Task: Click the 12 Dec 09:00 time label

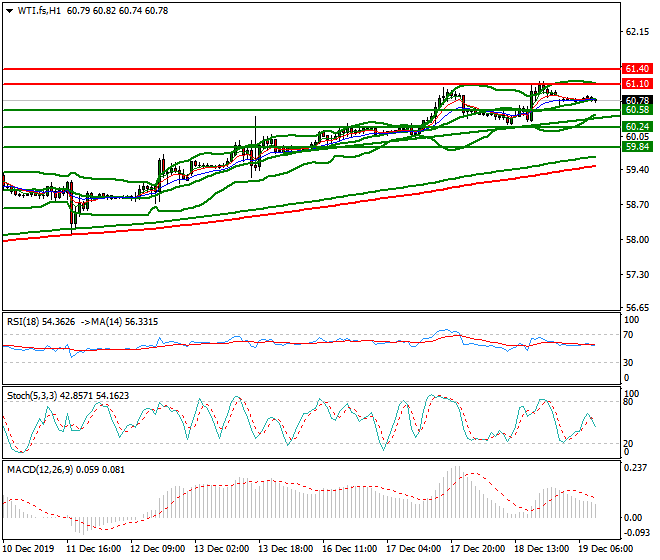Action: [x=158, y=549]
